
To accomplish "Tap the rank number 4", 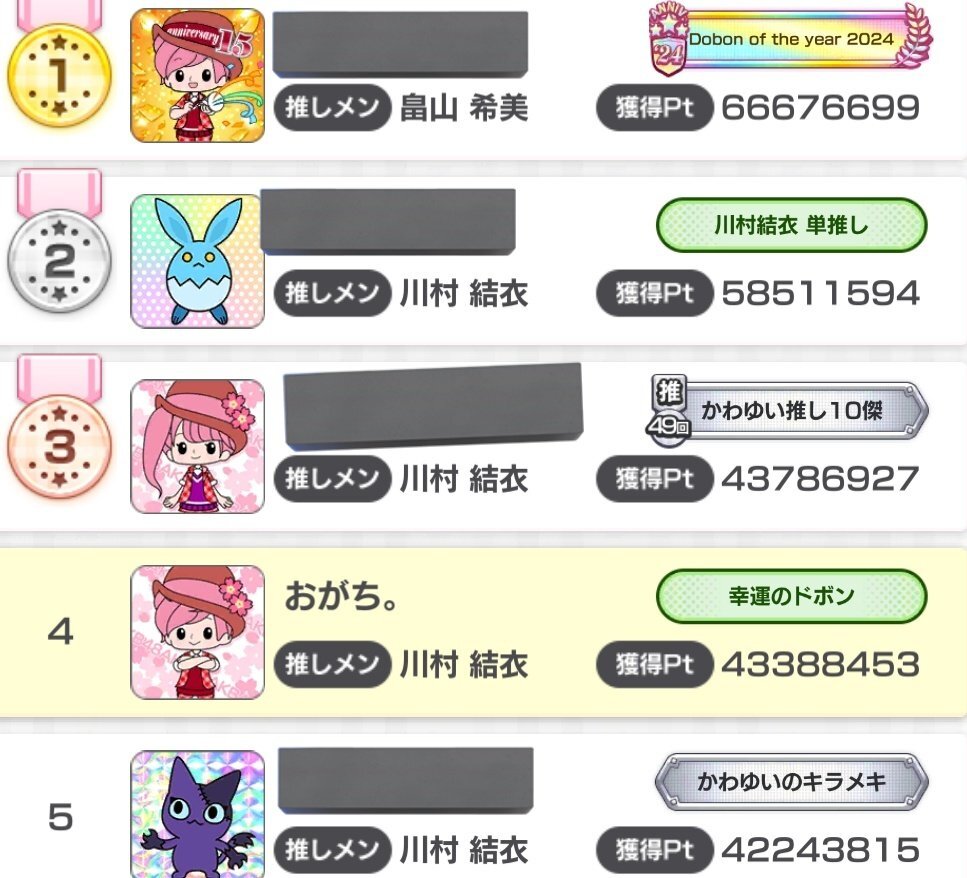I will pyautogui.click(x=60, y=632).
